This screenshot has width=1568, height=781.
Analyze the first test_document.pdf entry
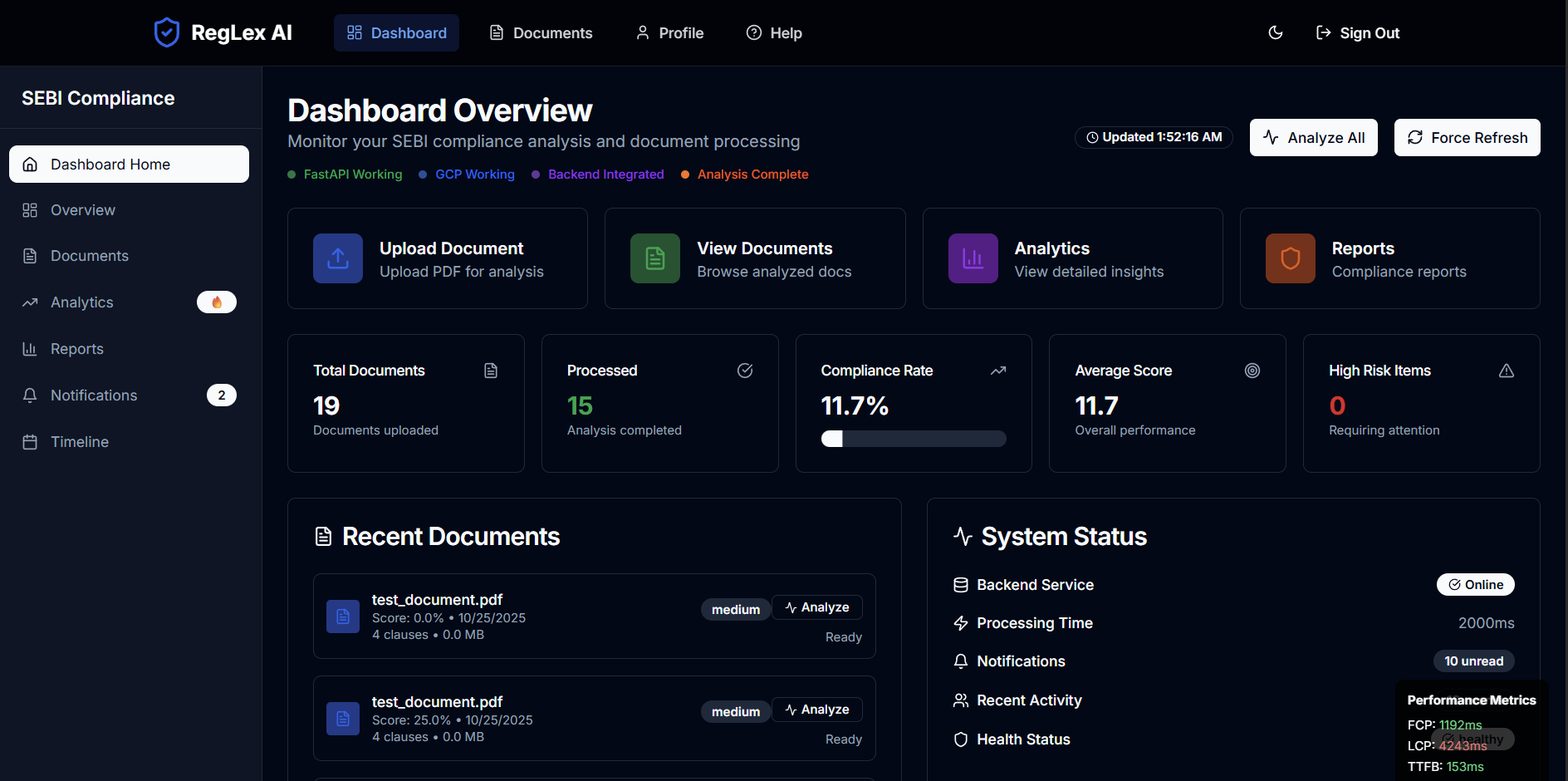click(817, 607)
